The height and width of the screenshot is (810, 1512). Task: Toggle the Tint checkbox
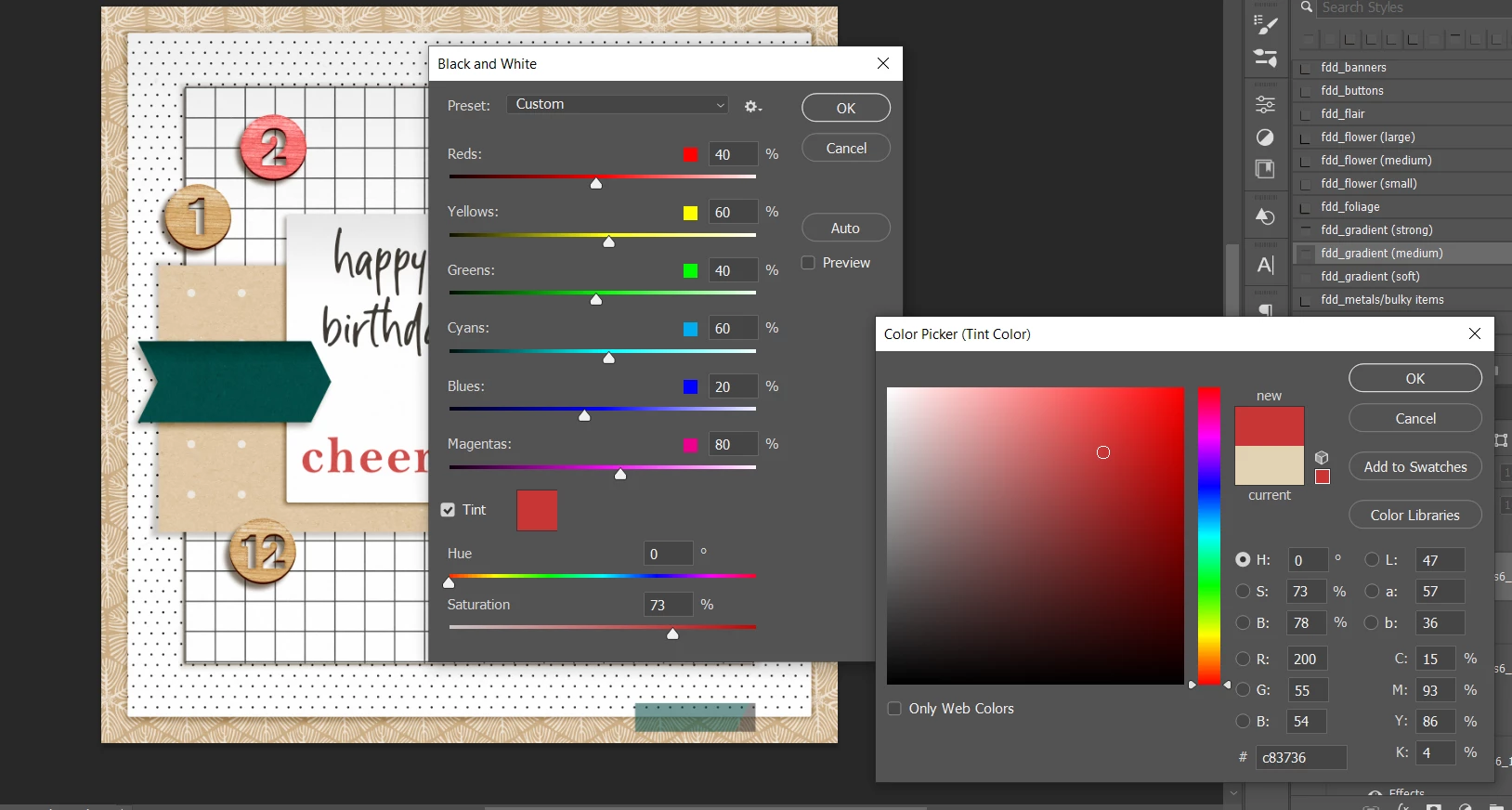(448, 510)
